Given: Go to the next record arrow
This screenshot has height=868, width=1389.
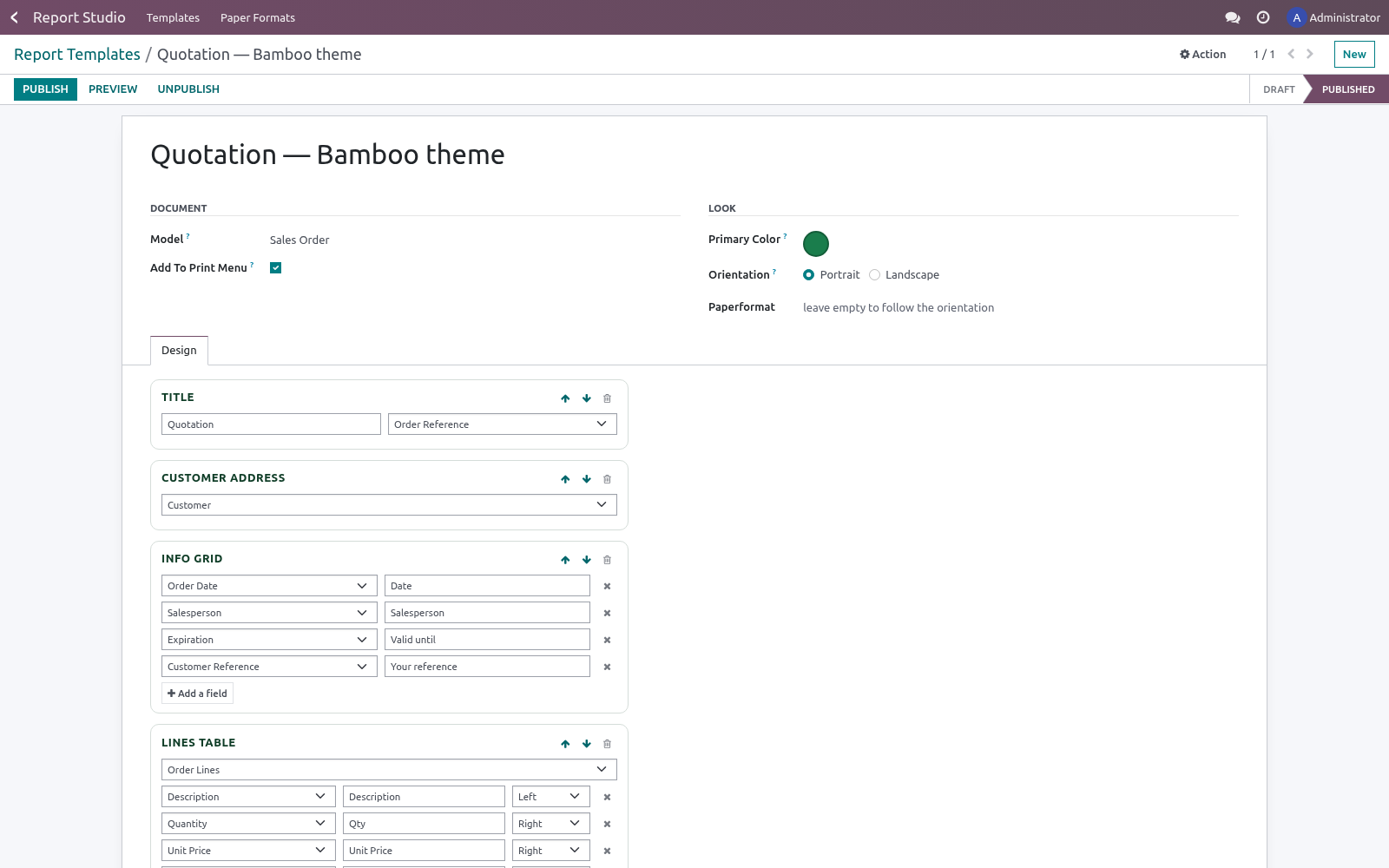Looking at the screenshot, I should [x=1310, y=54].
